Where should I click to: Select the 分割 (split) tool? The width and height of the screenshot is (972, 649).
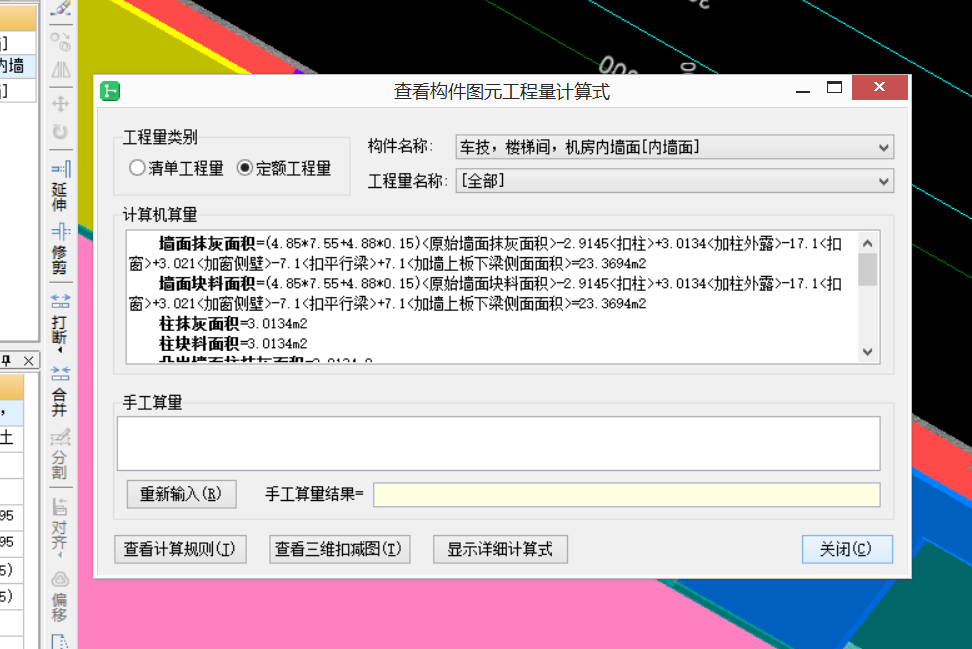pos(60,455)
